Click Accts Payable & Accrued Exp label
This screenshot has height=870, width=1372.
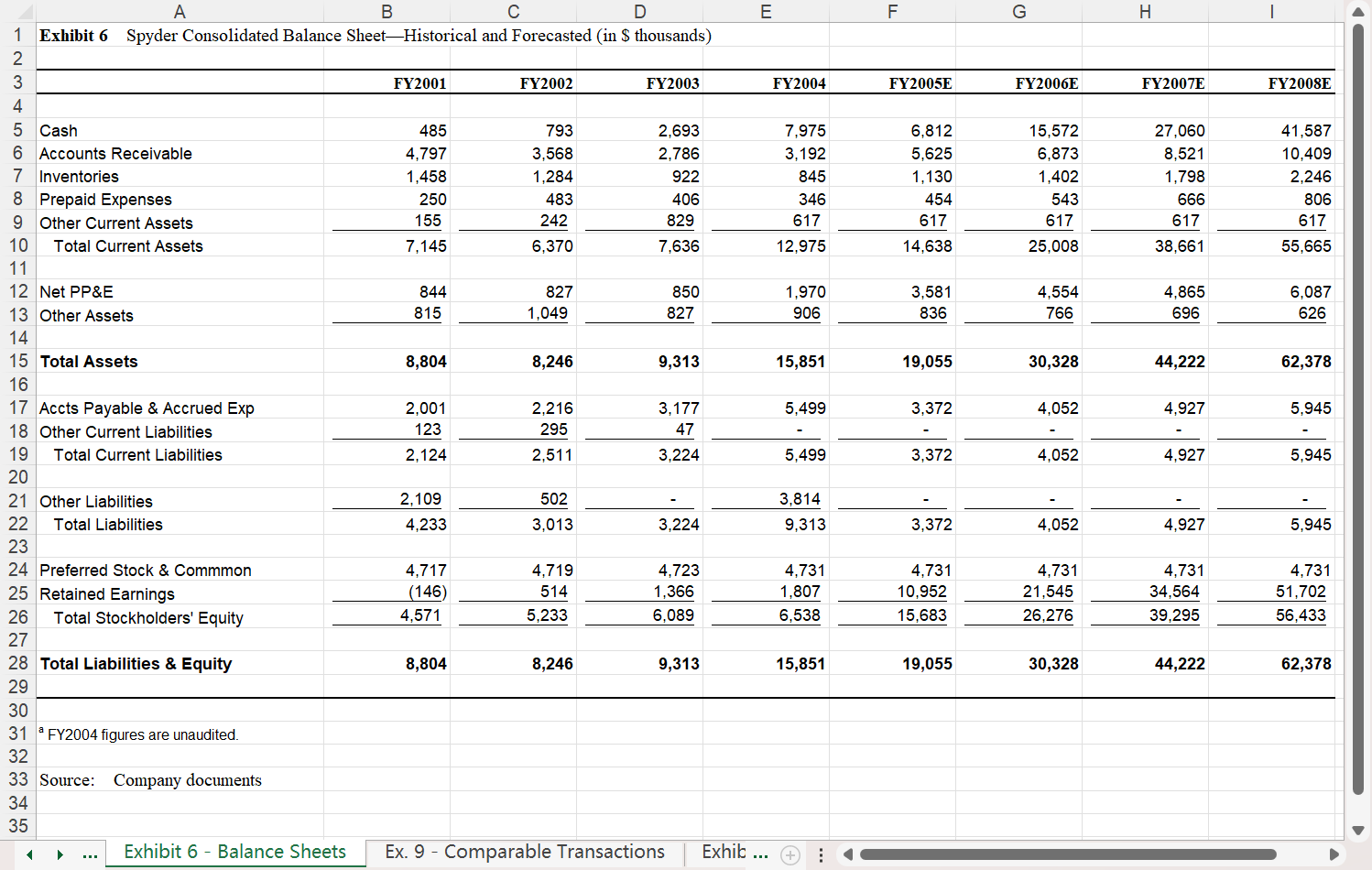(x=180, y=408)
